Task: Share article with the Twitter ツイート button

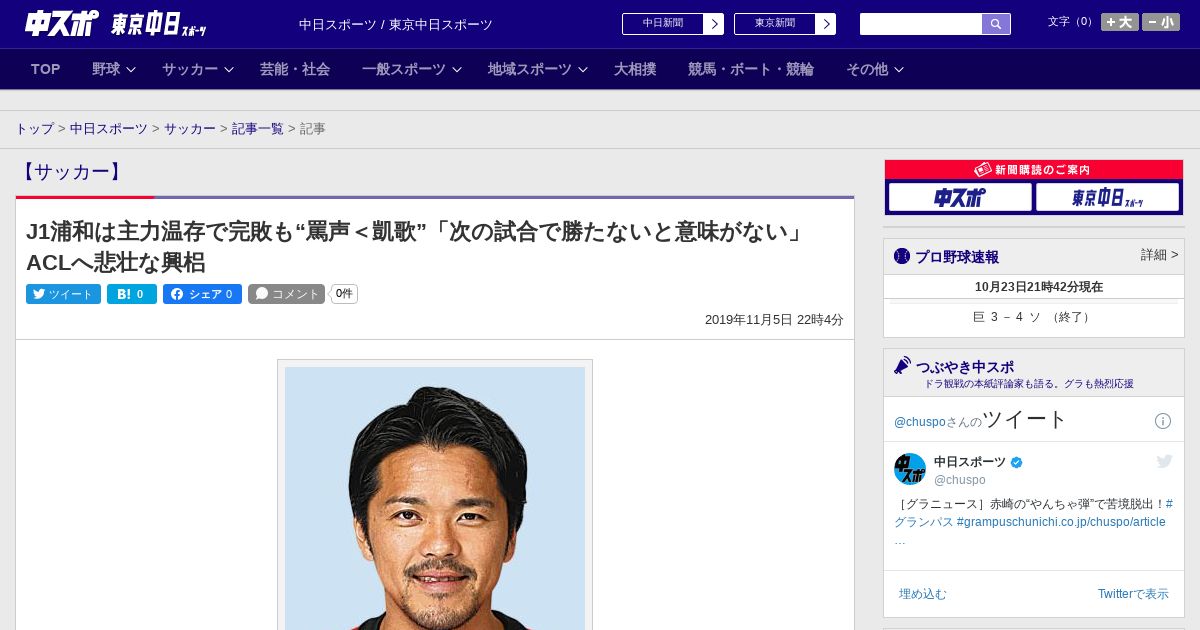Action: click(x=63, y=294)
